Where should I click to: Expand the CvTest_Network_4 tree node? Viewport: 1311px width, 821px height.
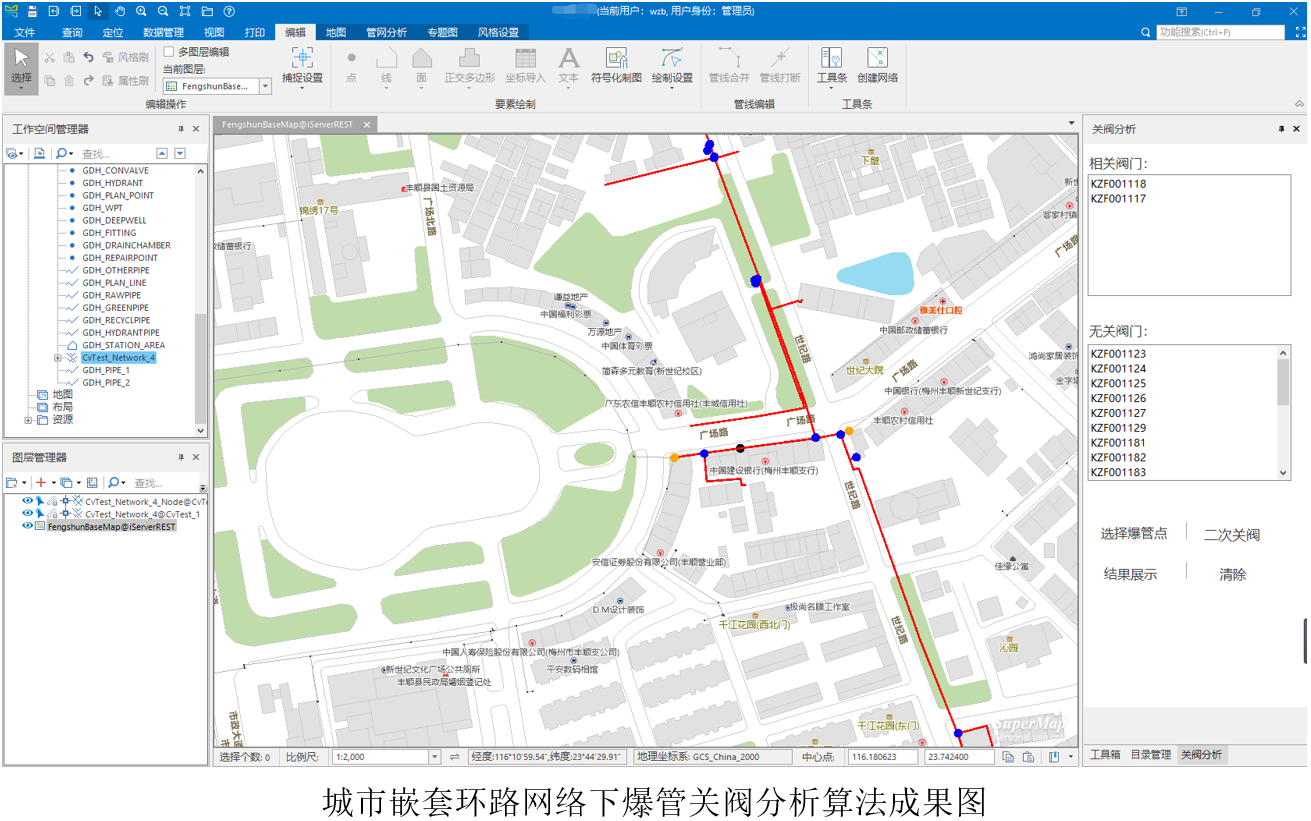pyautogui.click(x=58, y=358)
